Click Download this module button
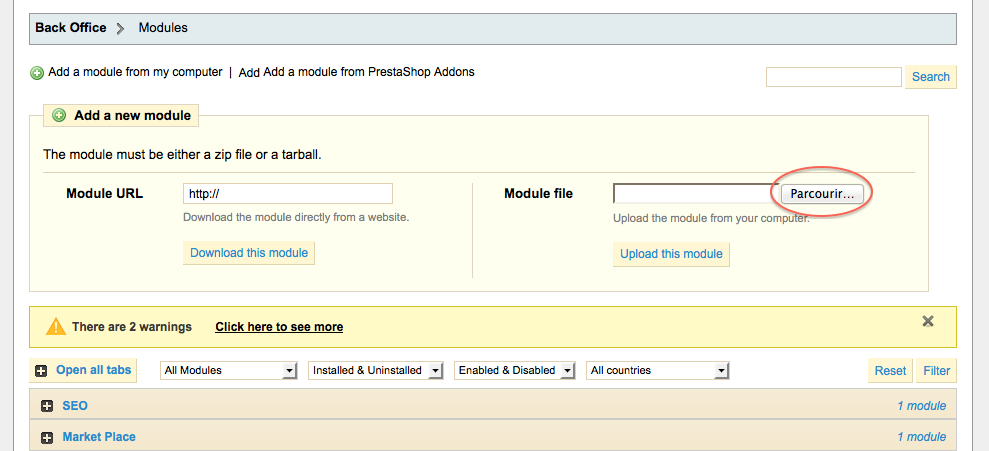 [249, 253]
